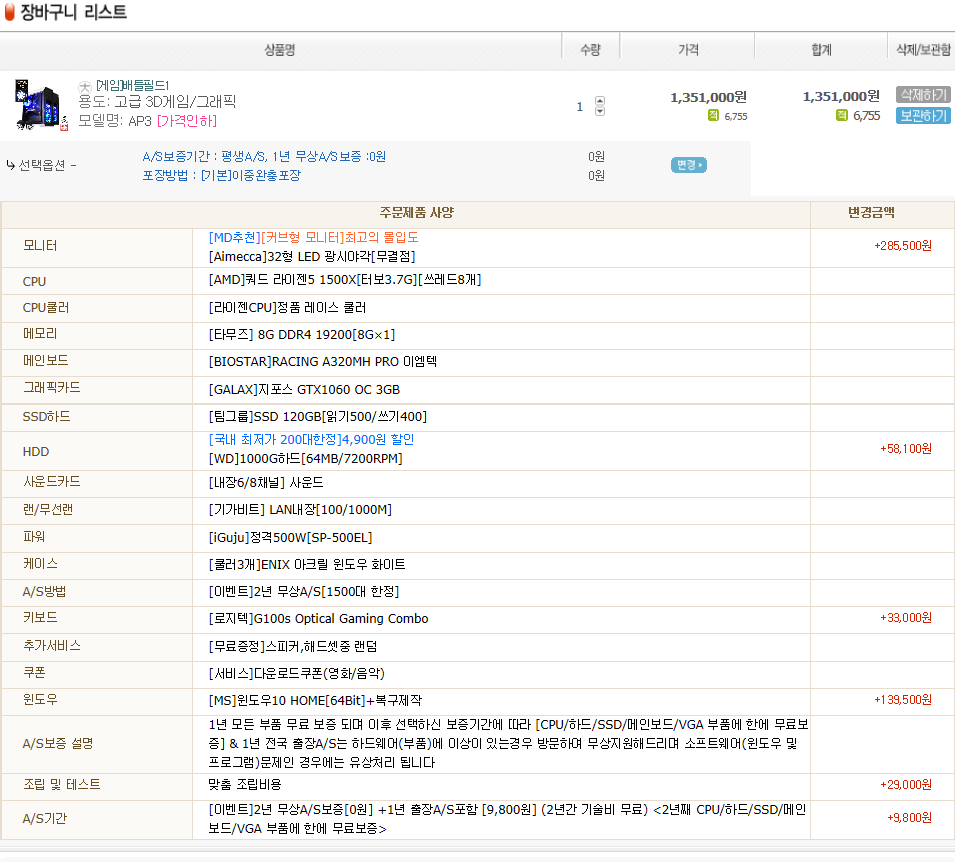Screen dimensions: 963x862
Task: Click the '변경금액' table header
Action: 871,213
